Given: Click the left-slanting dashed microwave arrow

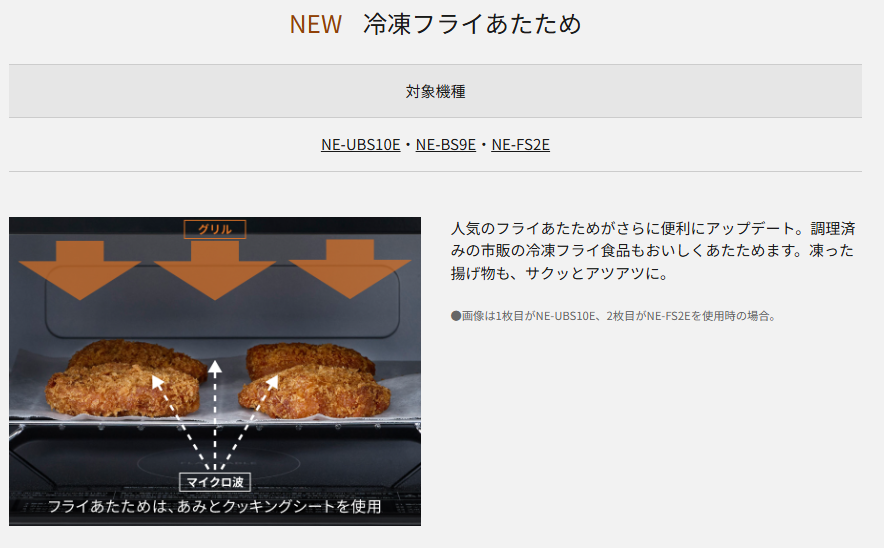Looking at the screenshot, I should pos(179,422).
